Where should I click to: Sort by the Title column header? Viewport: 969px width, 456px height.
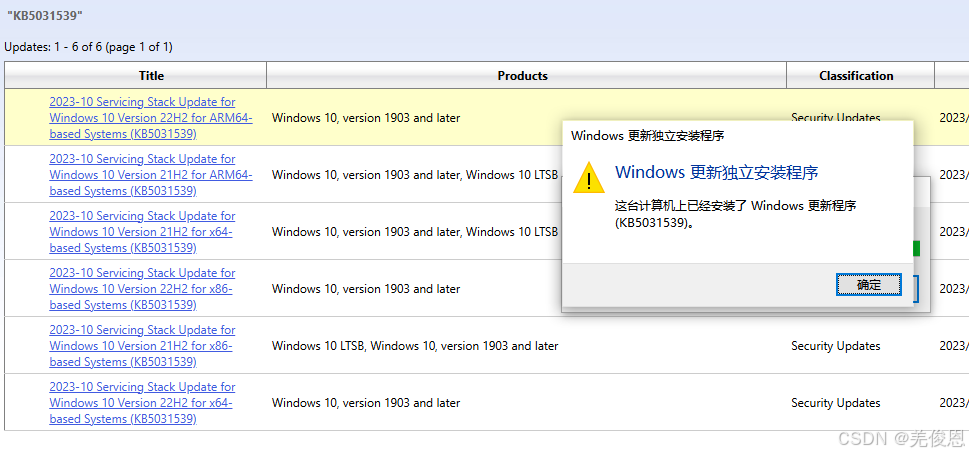tap(135, 75)
